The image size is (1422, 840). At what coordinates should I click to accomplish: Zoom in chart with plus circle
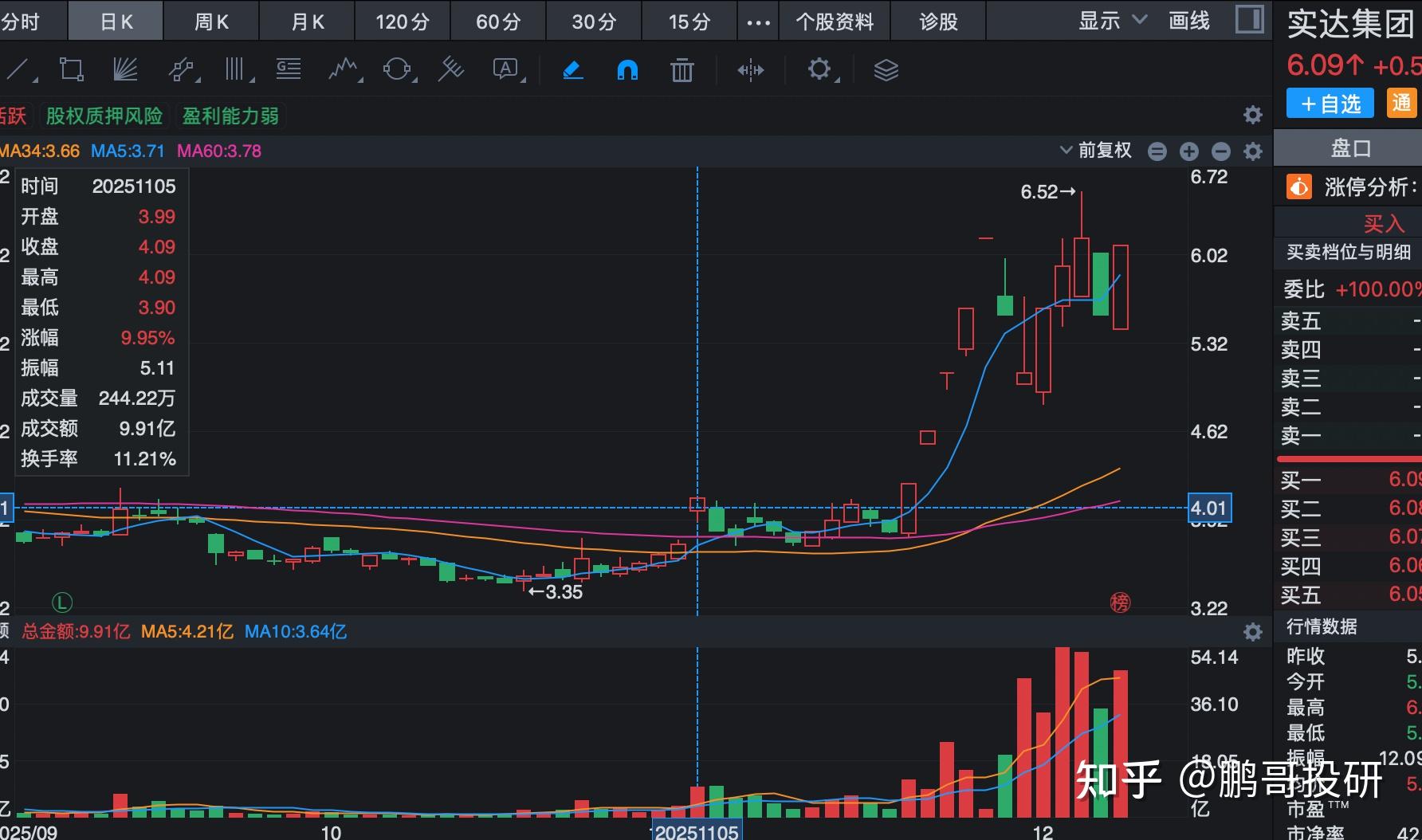[x=1188, y=151]
